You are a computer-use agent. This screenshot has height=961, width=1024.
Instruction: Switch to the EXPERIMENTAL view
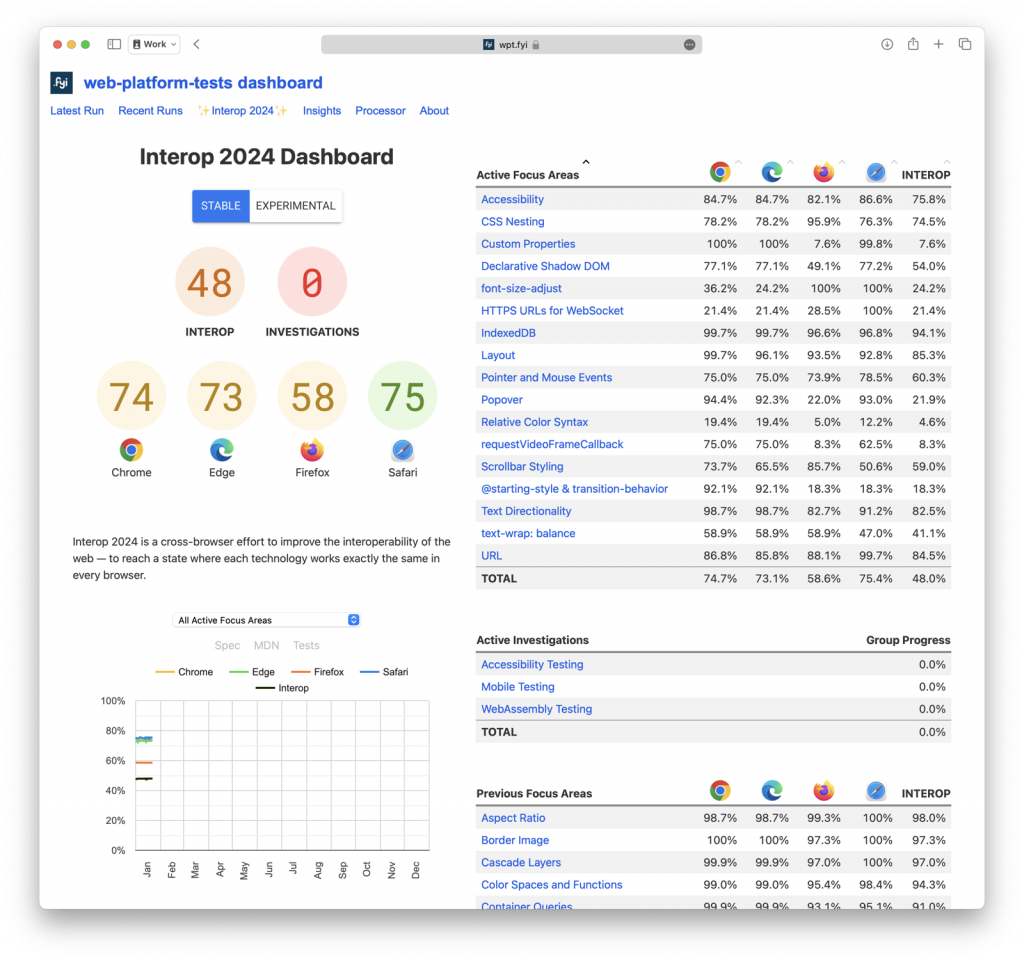[295, 205]
